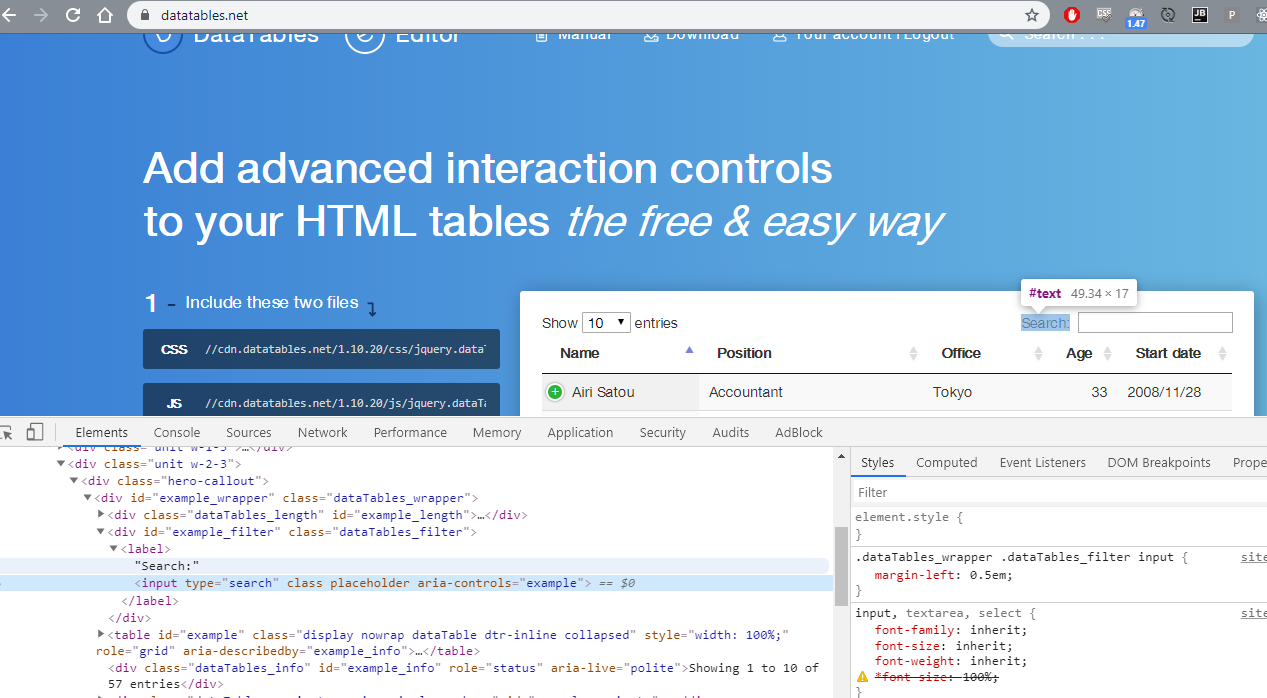
Task: Click the Elements panel vertical scrollbar
Action: (841, 564)
